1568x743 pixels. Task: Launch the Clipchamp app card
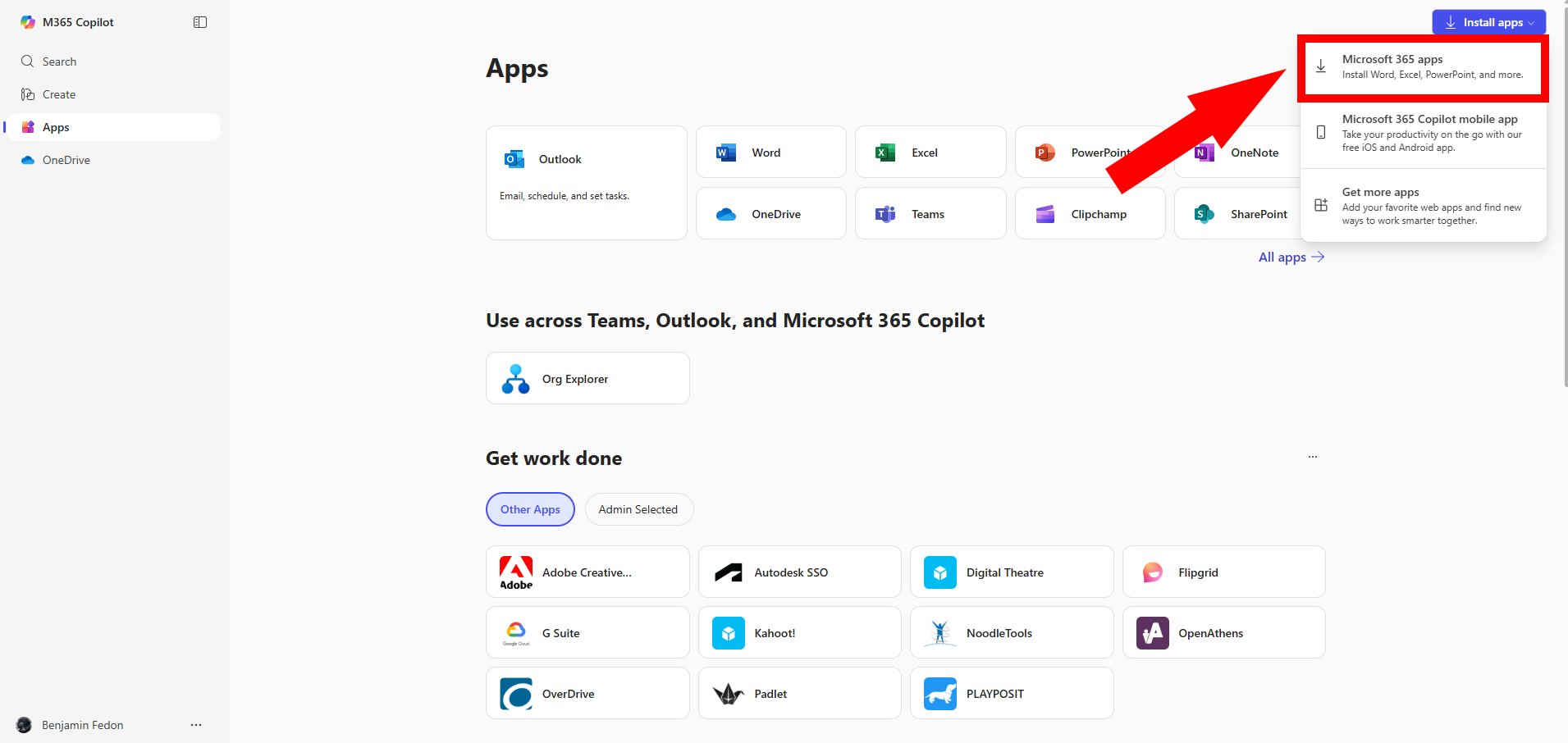(1090, 213)
